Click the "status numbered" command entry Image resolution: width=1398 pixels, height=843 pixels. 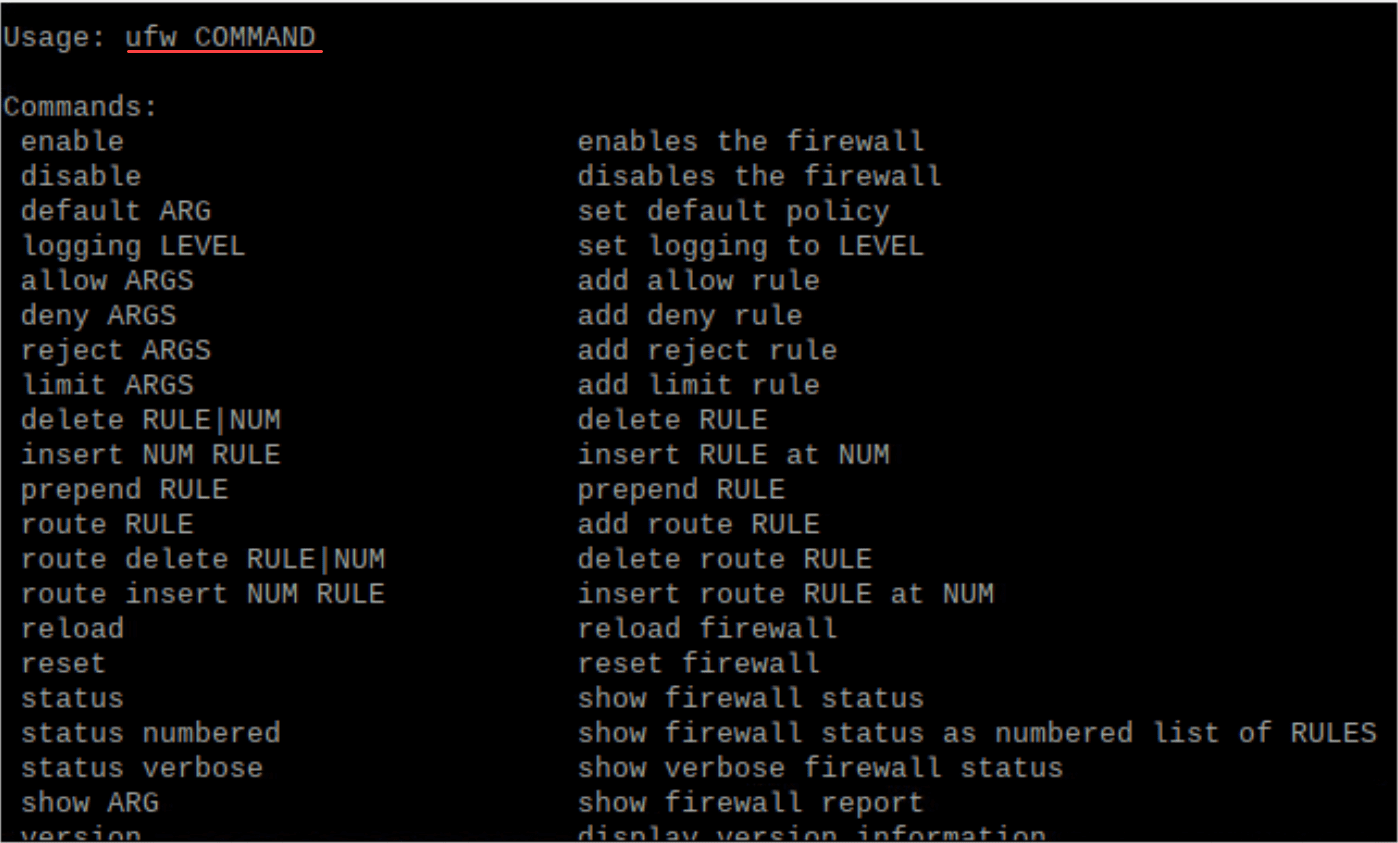[x=150, y=733]
